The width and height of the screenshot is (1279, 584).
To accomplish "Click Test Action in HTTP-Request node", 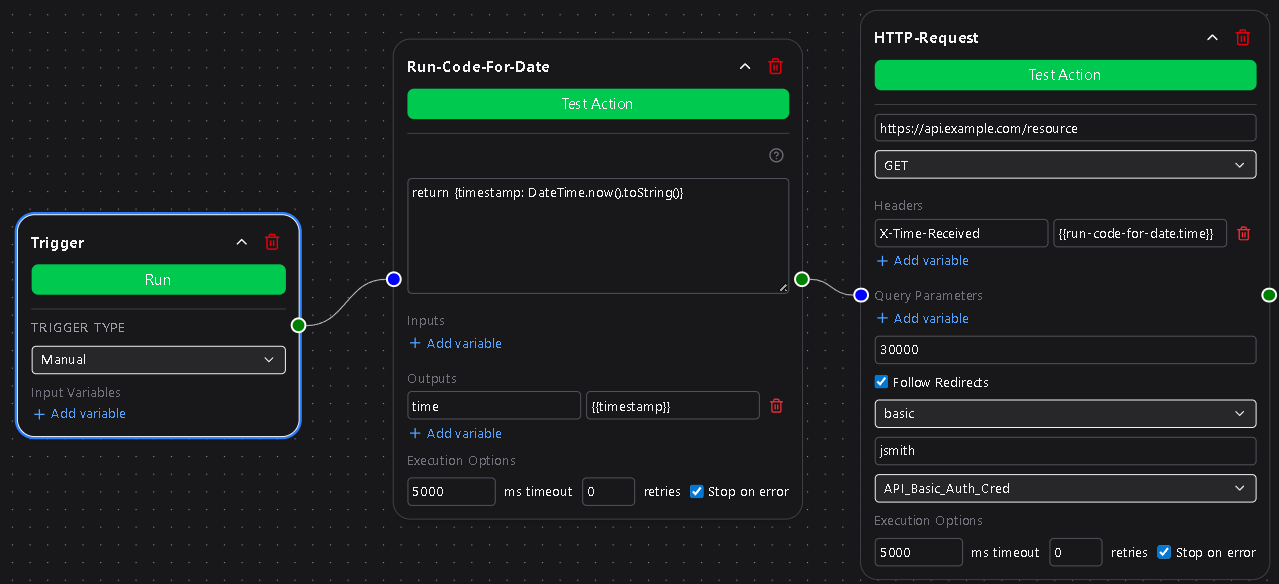I will pyautogui.click(x=1065, y=75).
